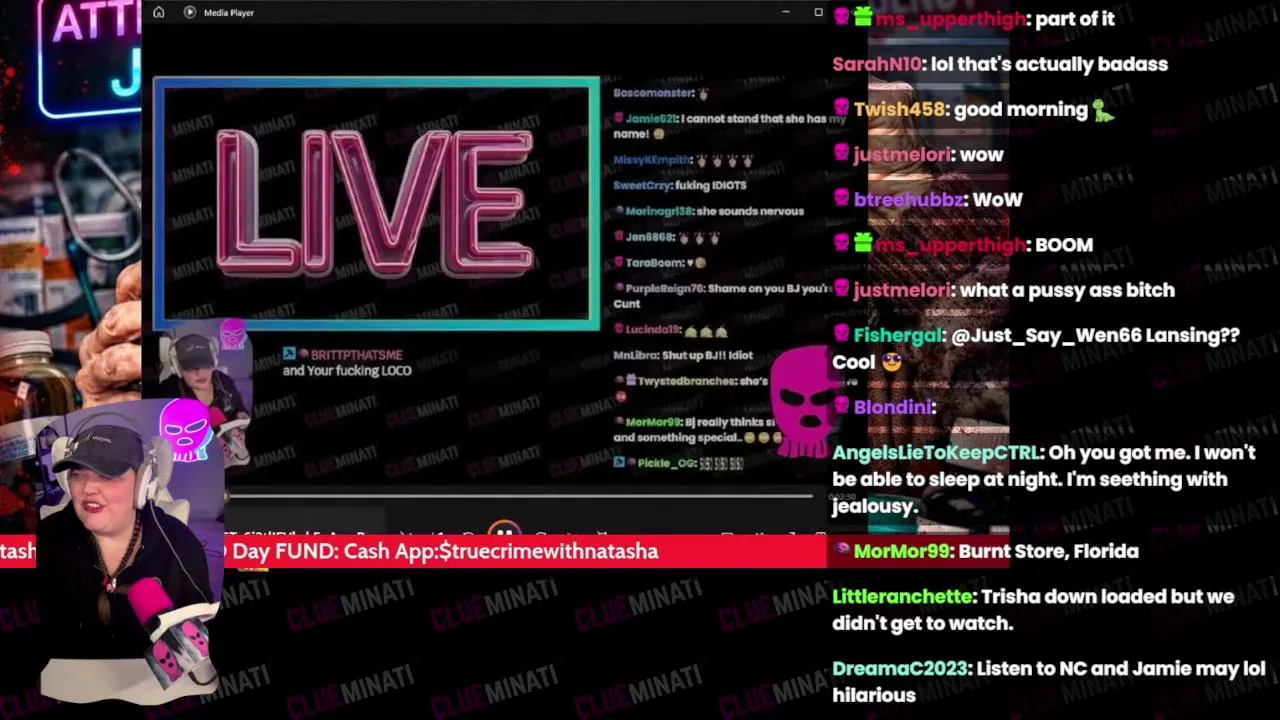Click the Media Player play-circle app icon
This screenshot has height=720, width=1280.
[x=190, y=12]
